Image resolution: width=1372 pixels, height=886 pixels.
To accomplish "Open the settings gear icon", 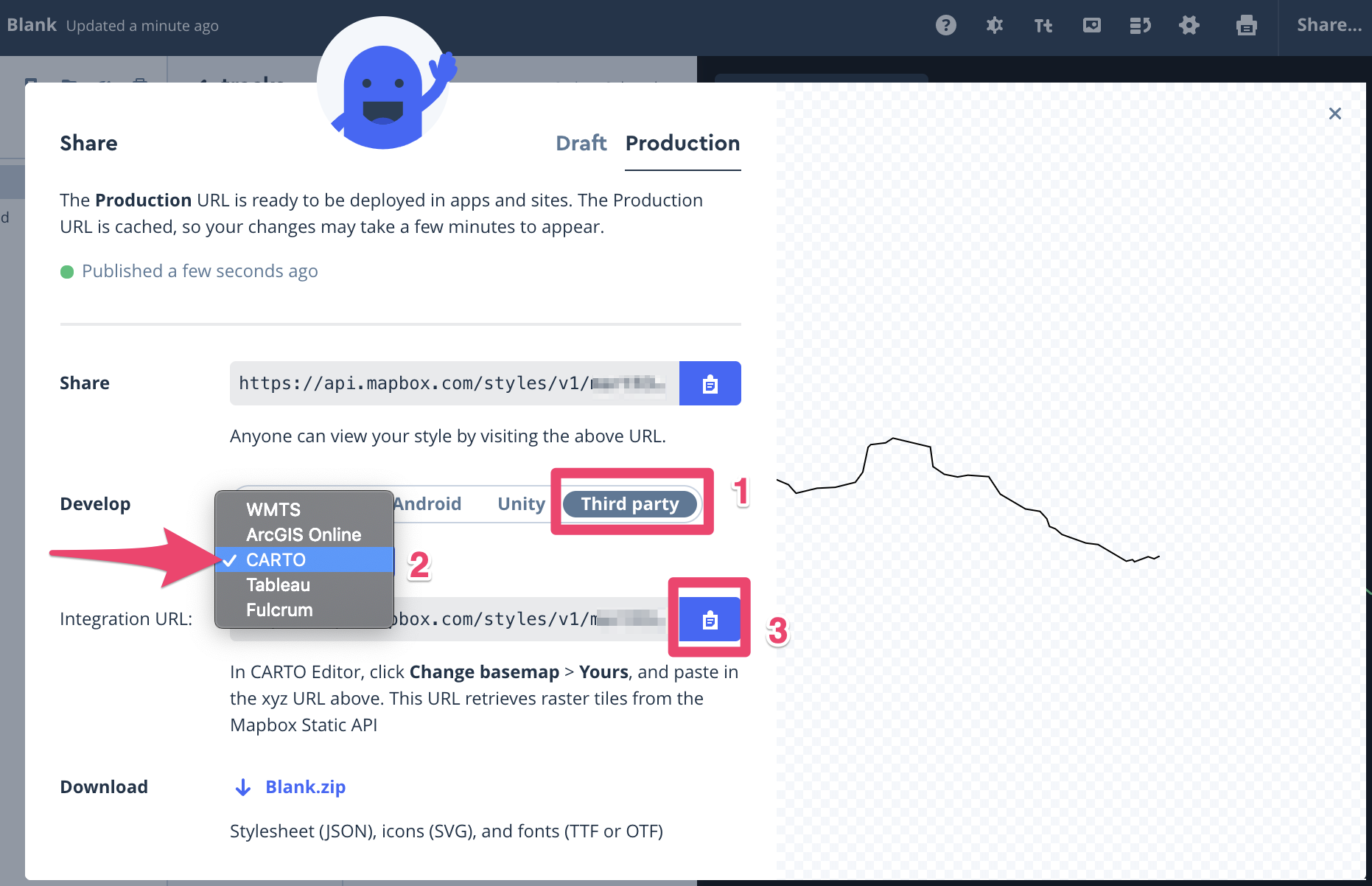I will (1189, 26).
